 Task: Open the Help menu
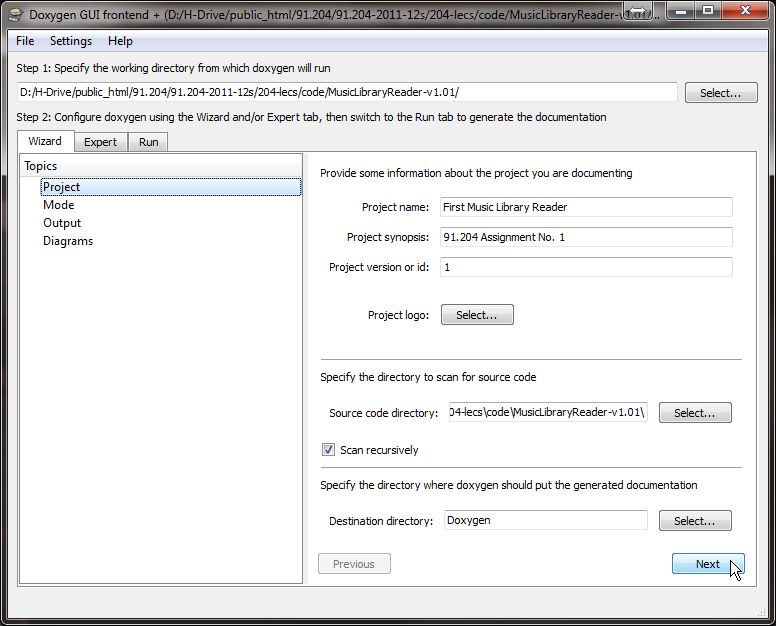(120, 41)
